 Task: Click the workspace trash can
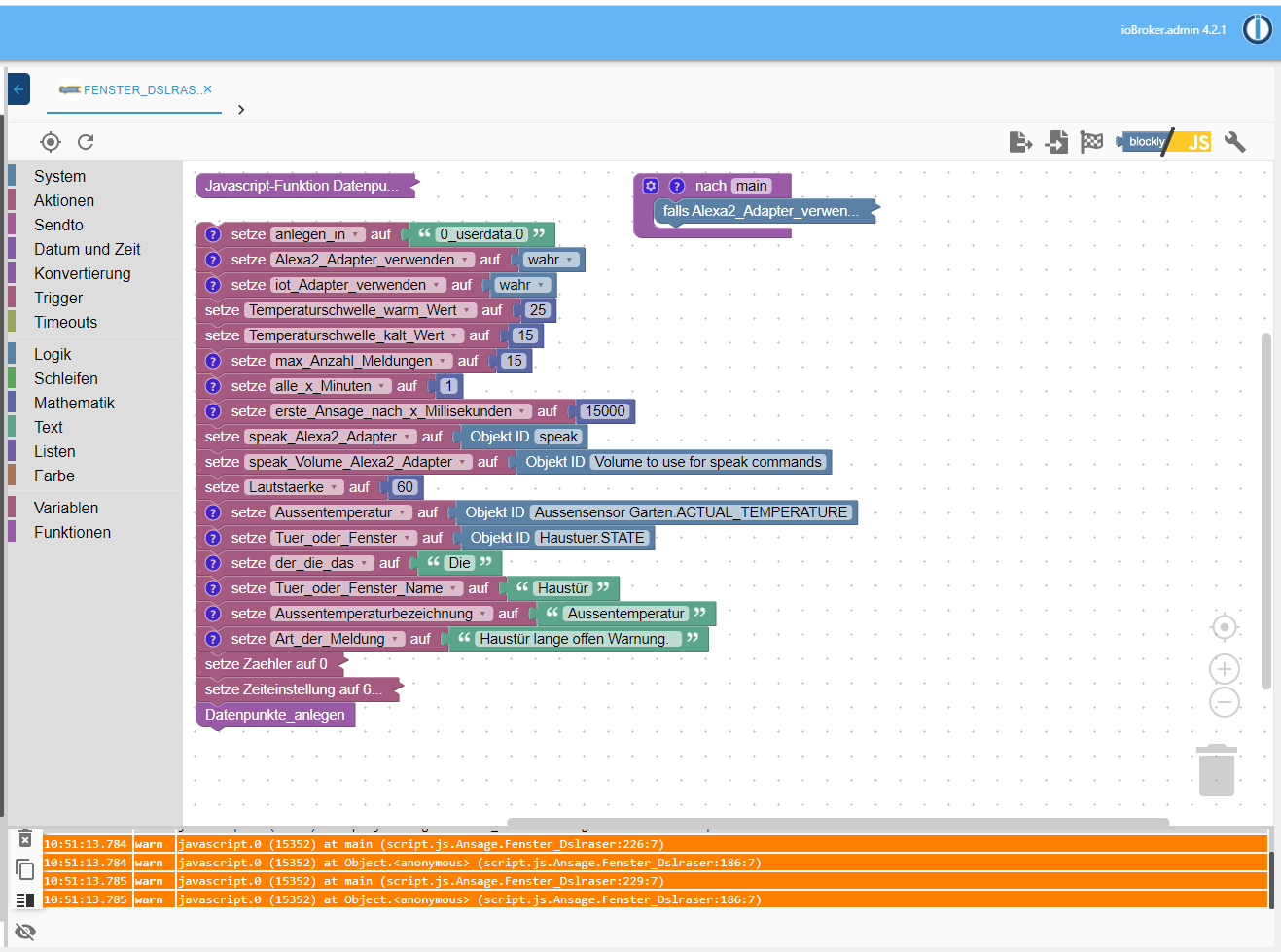point(1217,770)
